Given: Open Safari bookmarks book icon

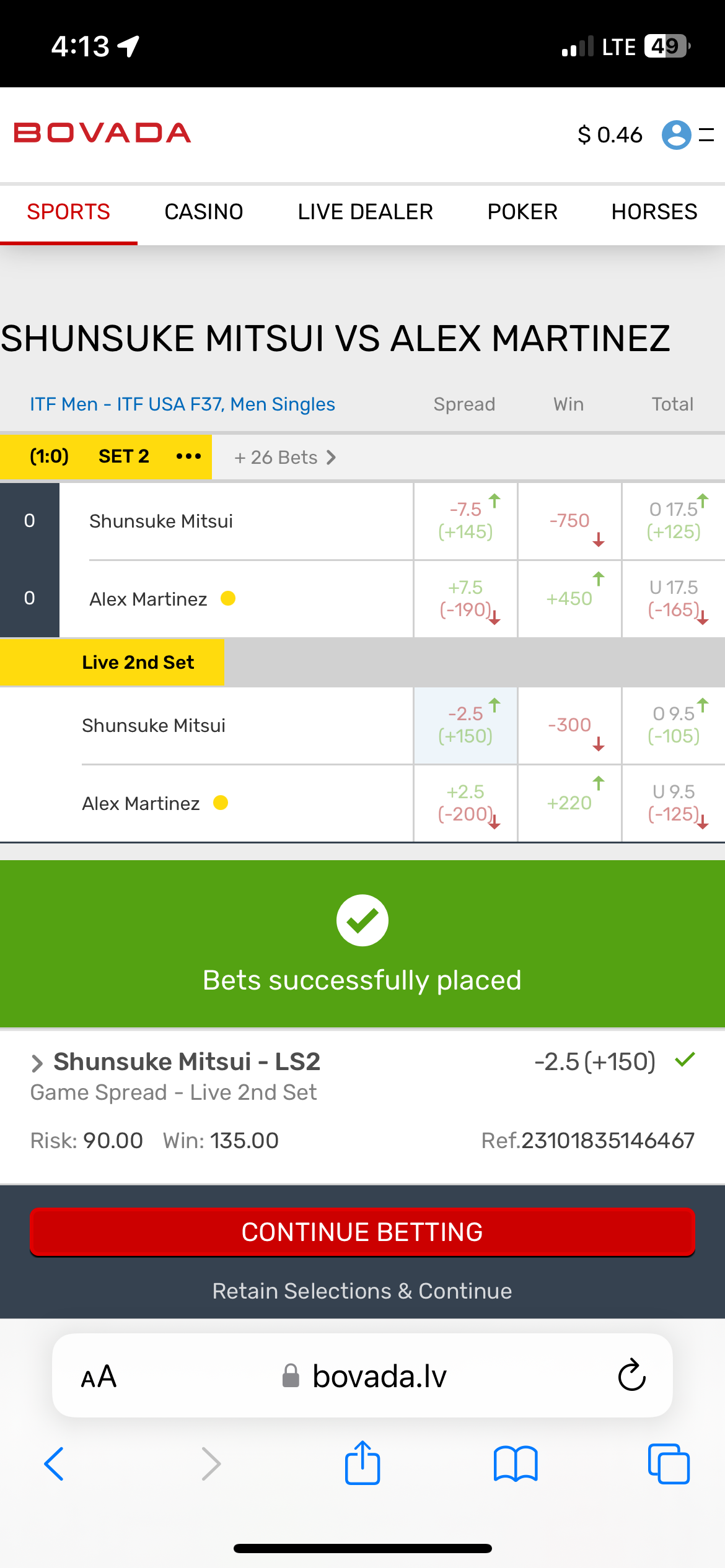Looking at the screenshot, I should pyautogui.click(x=516, y=1464).
